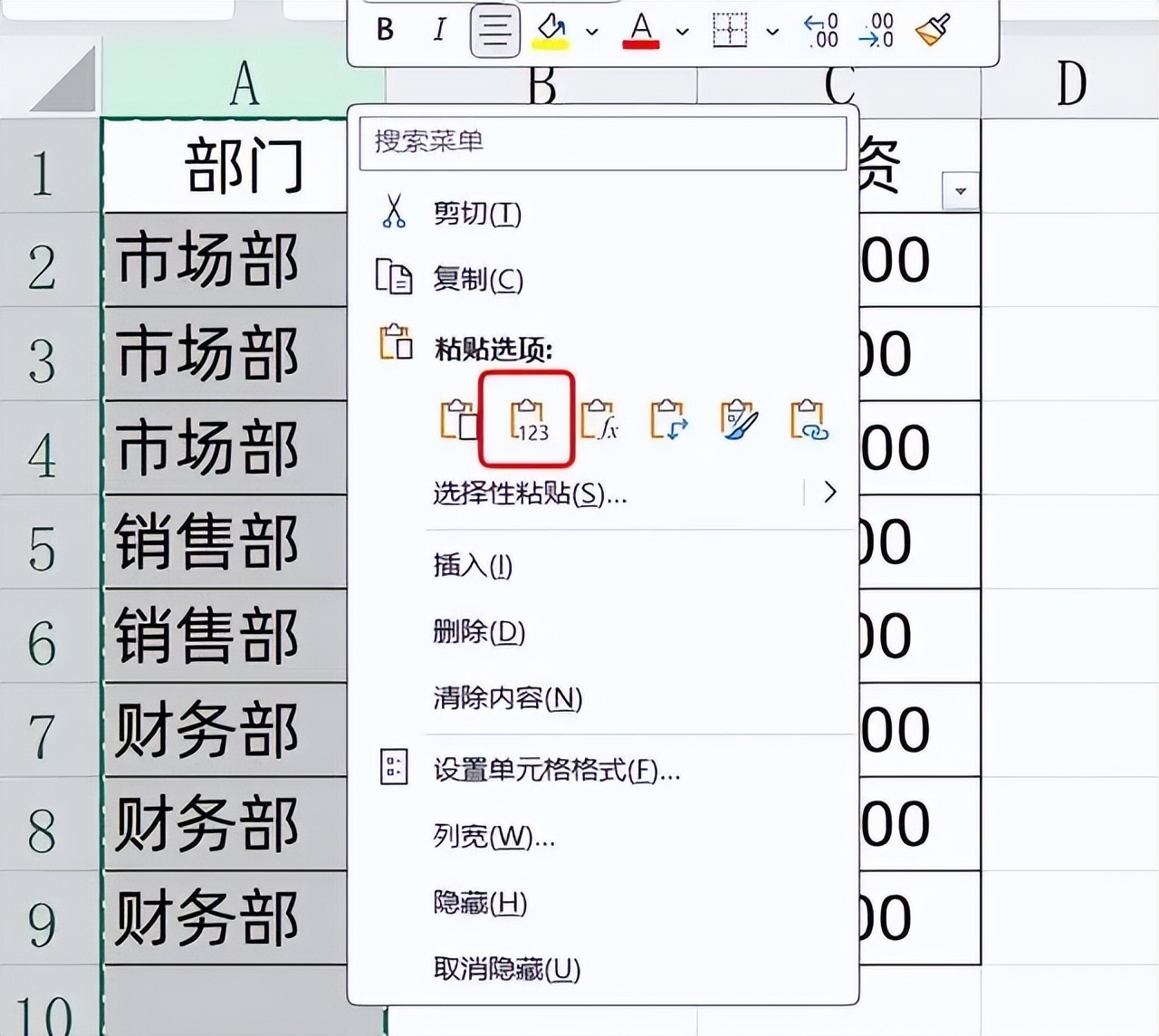Select the format painter brush
The width and height of the screenshot is (1159, 1036).
[933, 30]
